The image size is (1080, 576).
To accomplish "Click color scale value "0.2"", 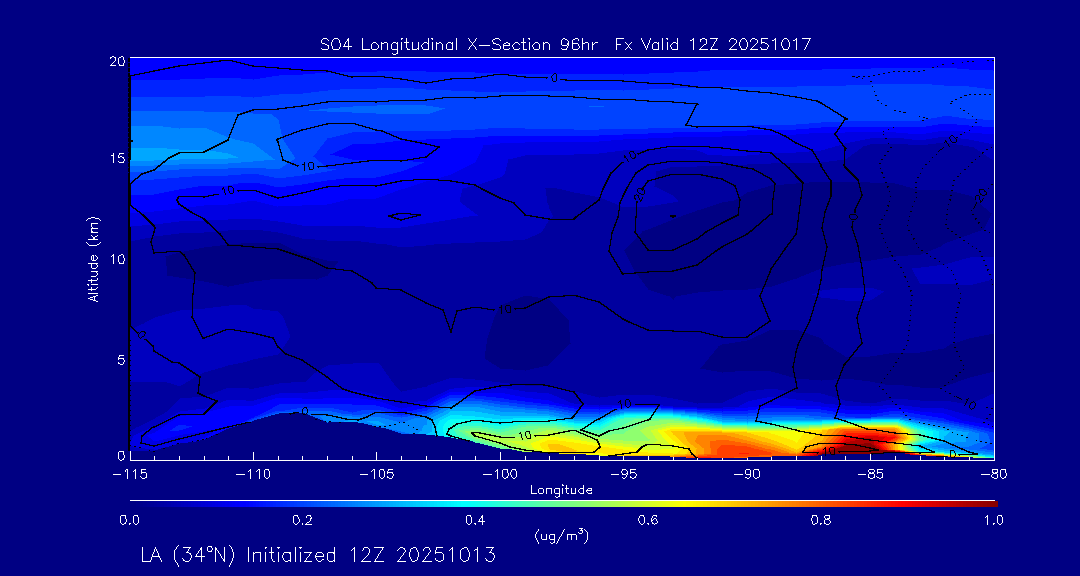I will pos(302,521).
